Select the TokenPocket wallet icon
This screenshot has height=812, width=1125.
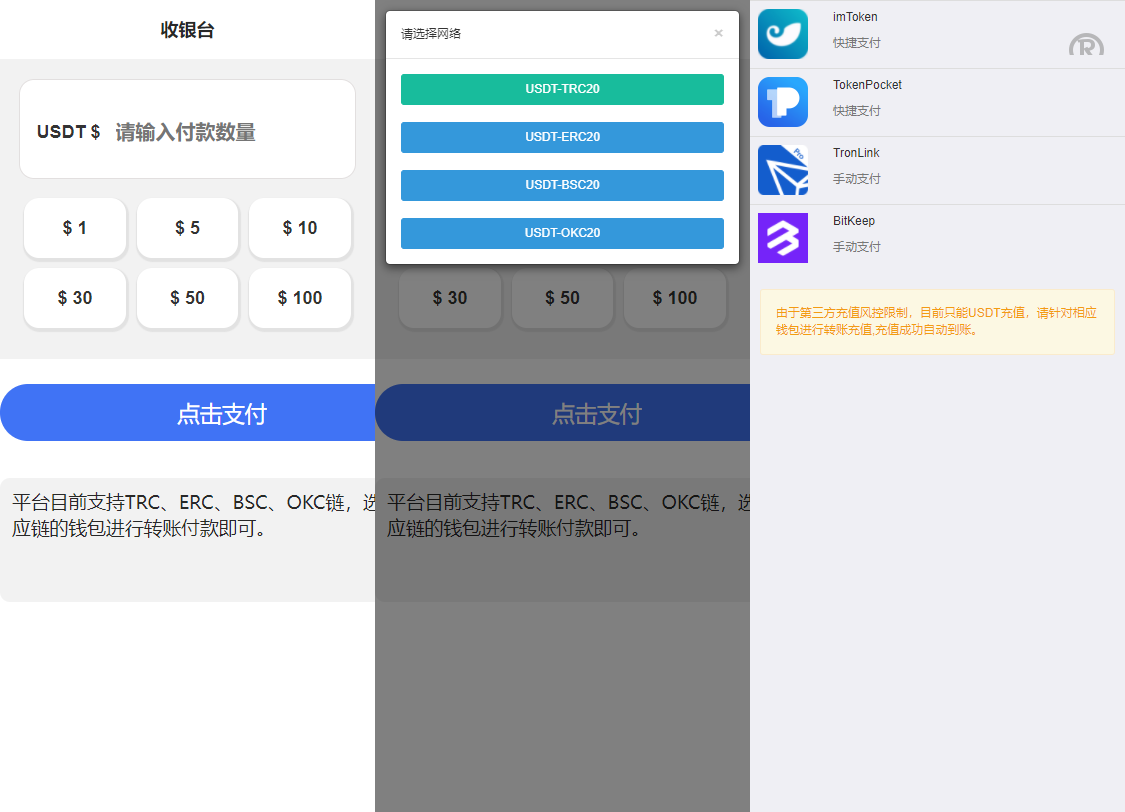(x=782, y=101)
